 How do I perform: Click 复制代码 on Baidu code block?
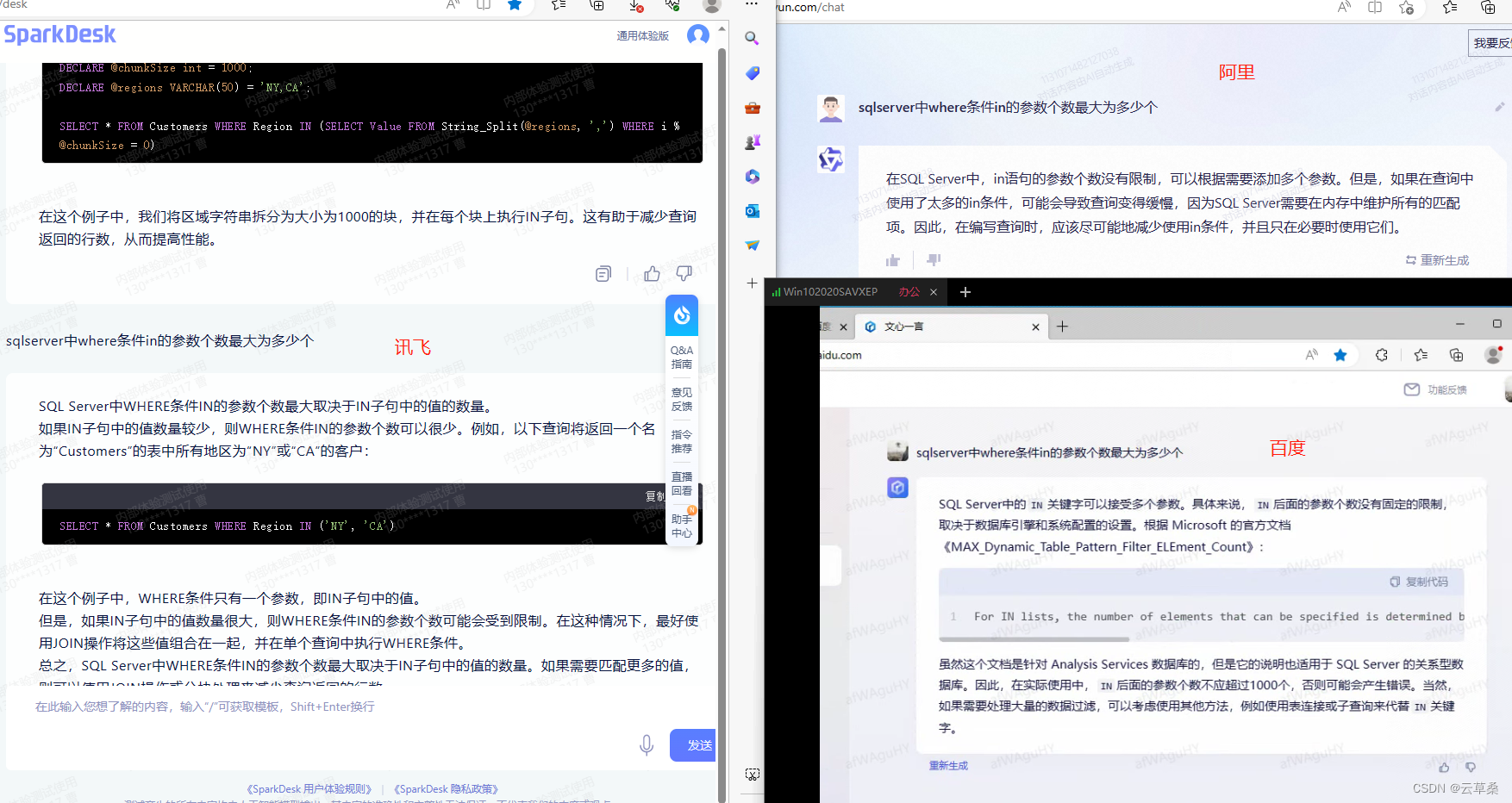click(x=1419, y=582)
